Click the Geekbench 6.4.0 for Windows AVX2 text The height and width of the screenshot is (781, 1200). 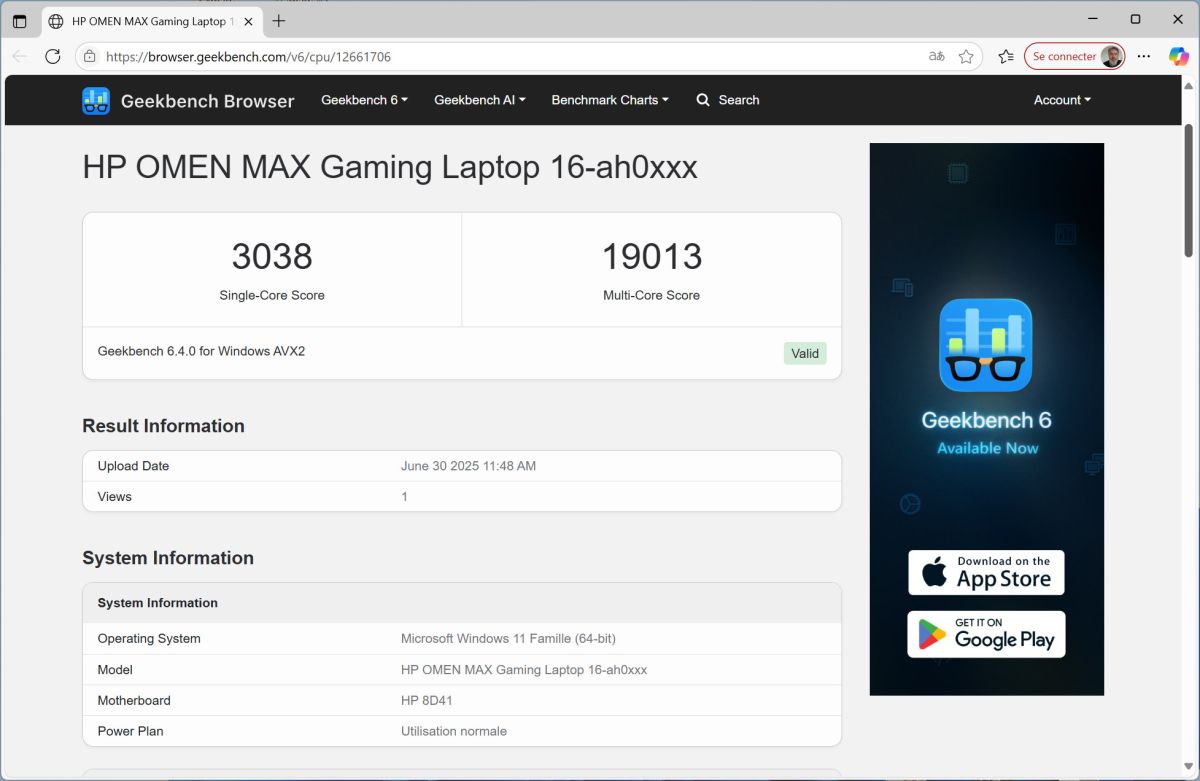201,351
